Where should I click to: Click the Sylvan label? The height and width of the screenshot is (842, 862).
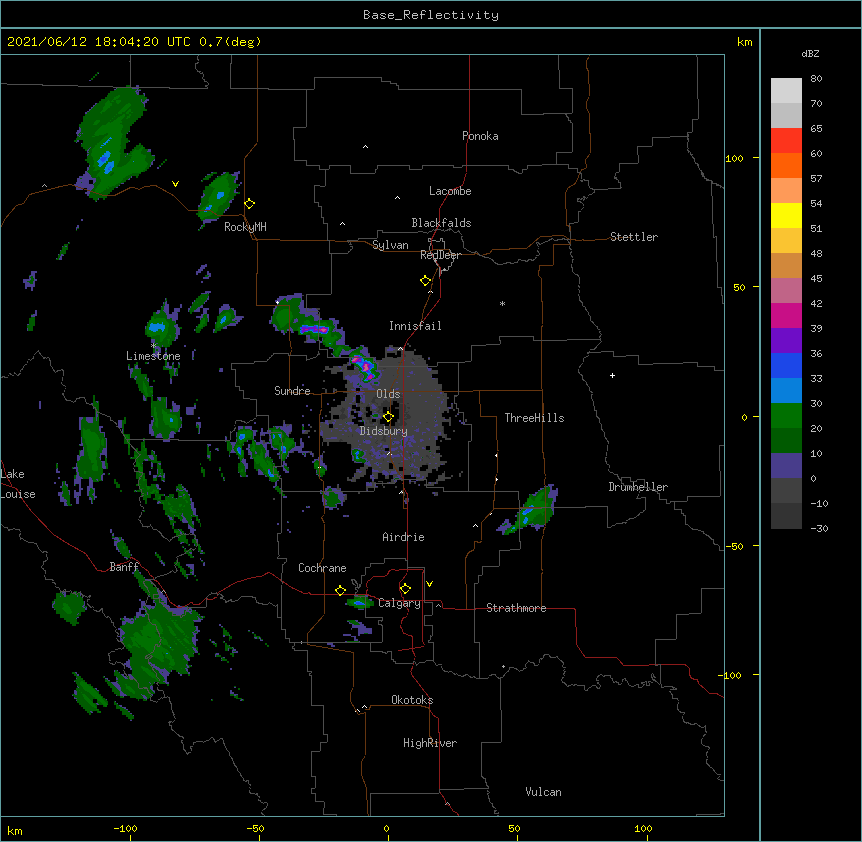[x=390, y=245]
